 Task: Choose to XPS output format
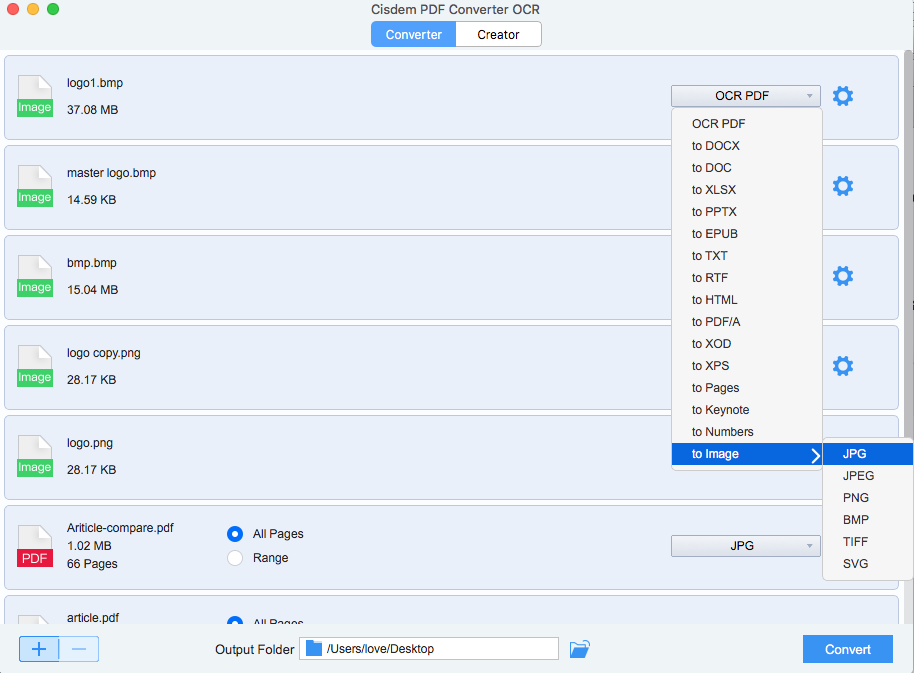(x=747, y=366)
